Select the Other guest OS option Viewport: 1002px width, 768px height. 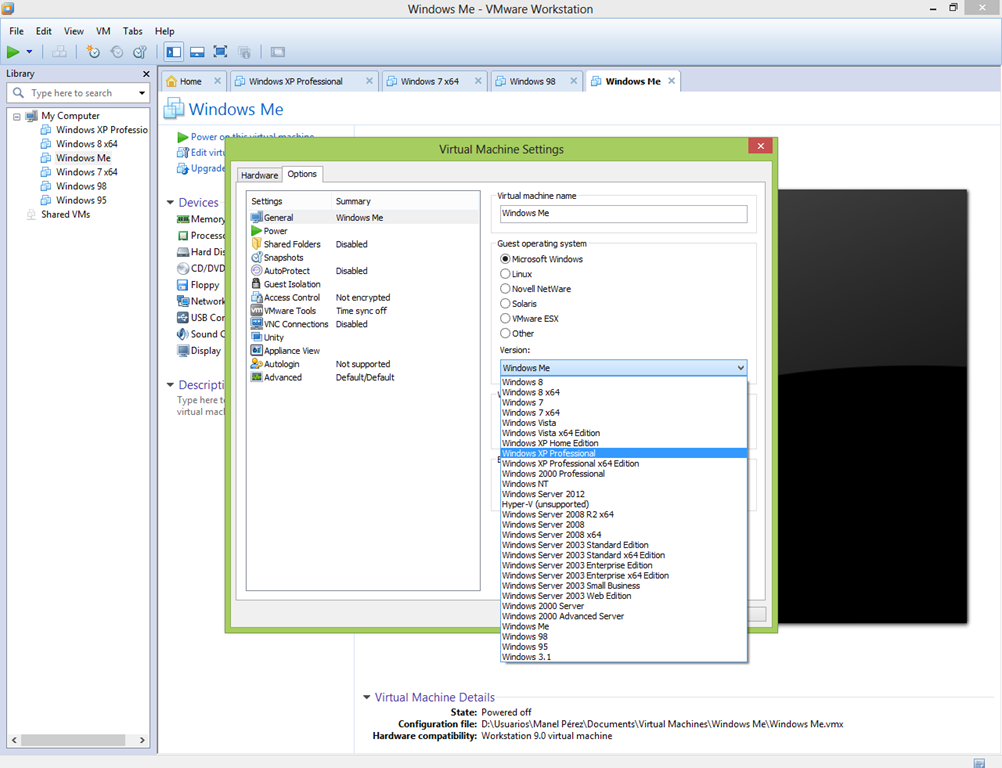click(x=505, y=334)
